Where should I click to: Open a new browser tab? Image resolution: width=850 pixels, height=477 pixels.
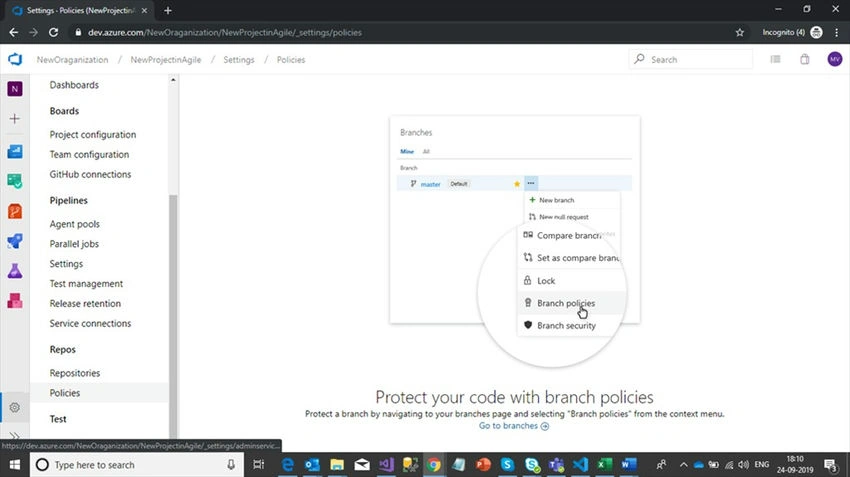tap(168, 10)
